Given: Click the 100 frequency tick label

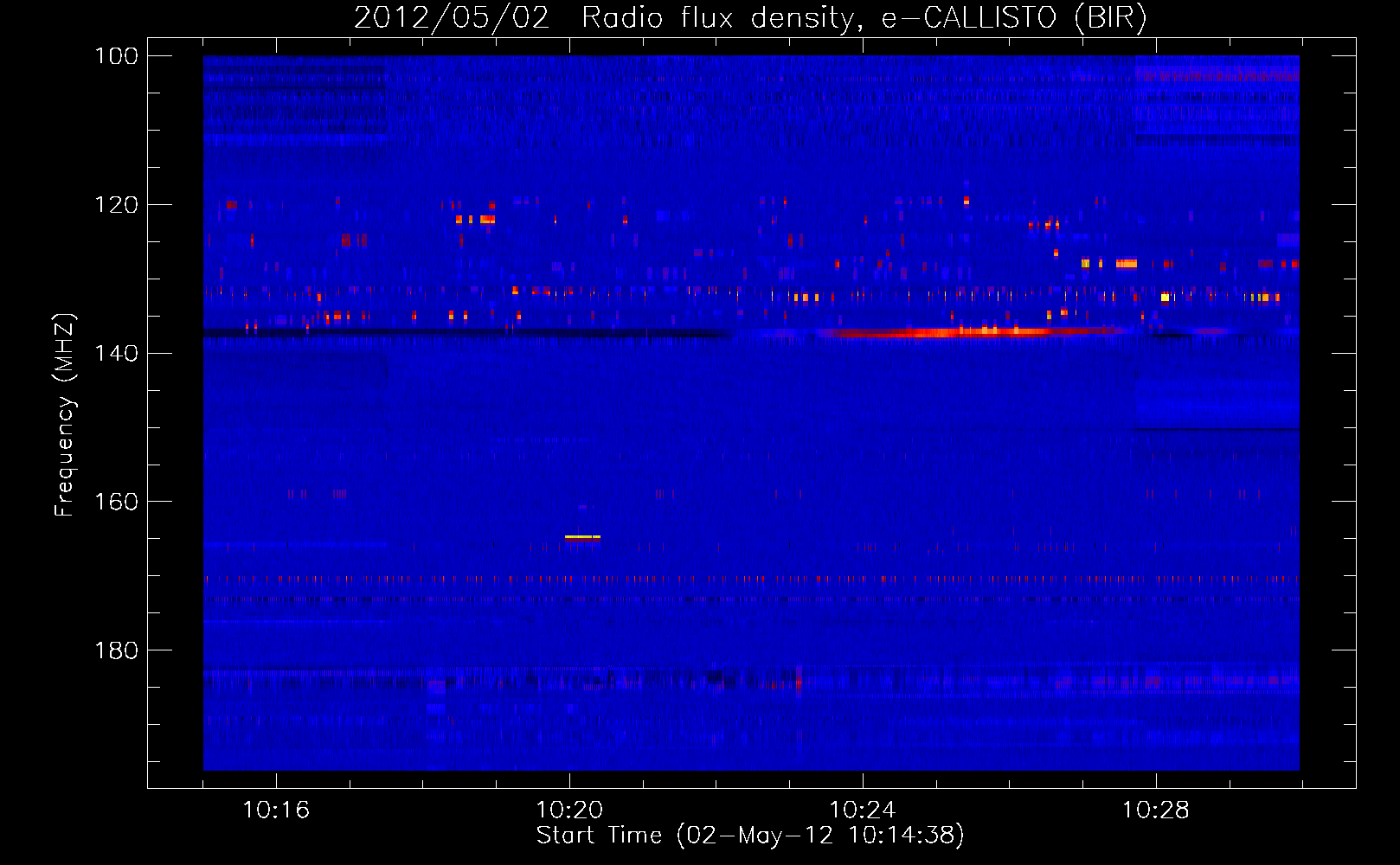Looking at the screenshot, I should point(115,56).
